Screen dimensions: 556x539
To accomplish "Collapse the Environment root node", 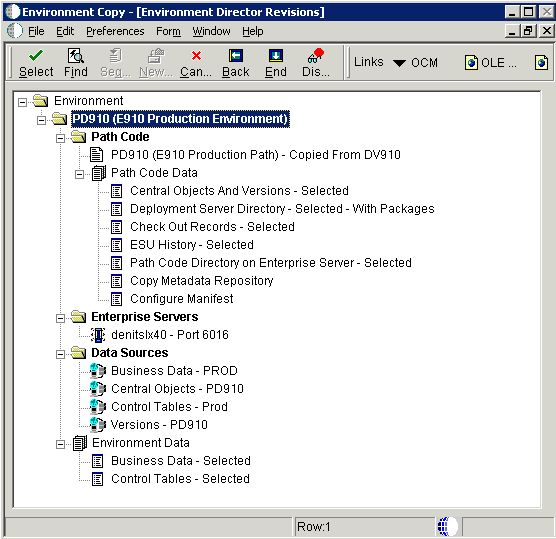I will coord(22,102).
